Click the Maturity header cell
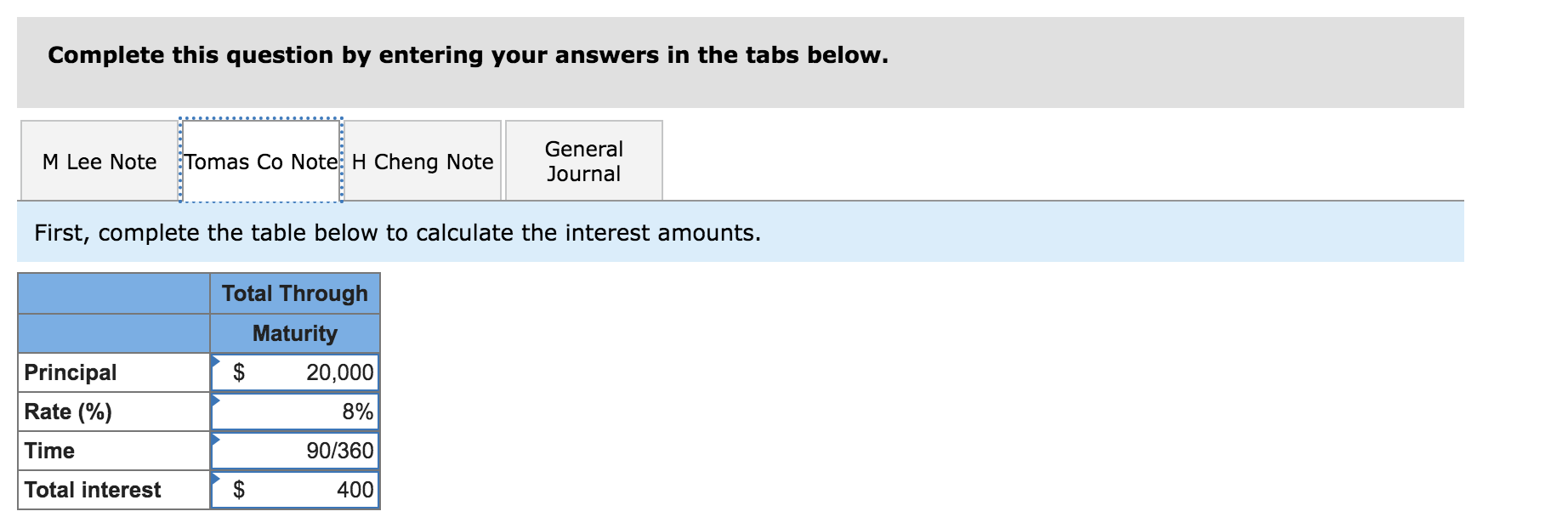The height and width of the screenshot is (517, 1568). [x=293, y=333]
